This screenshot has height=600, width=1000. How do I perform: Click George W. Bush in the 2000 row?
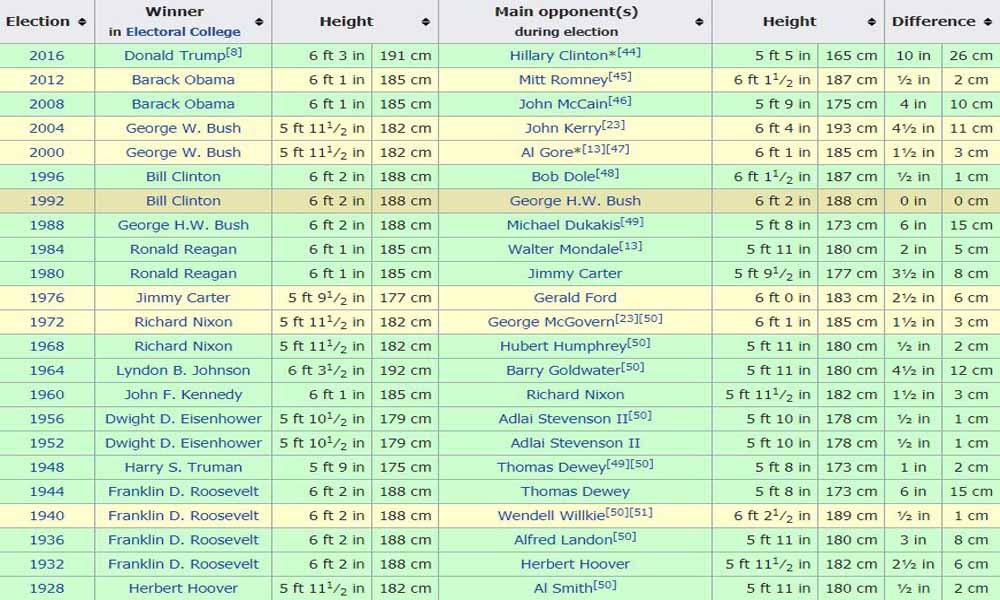click(x=183, y=152)
